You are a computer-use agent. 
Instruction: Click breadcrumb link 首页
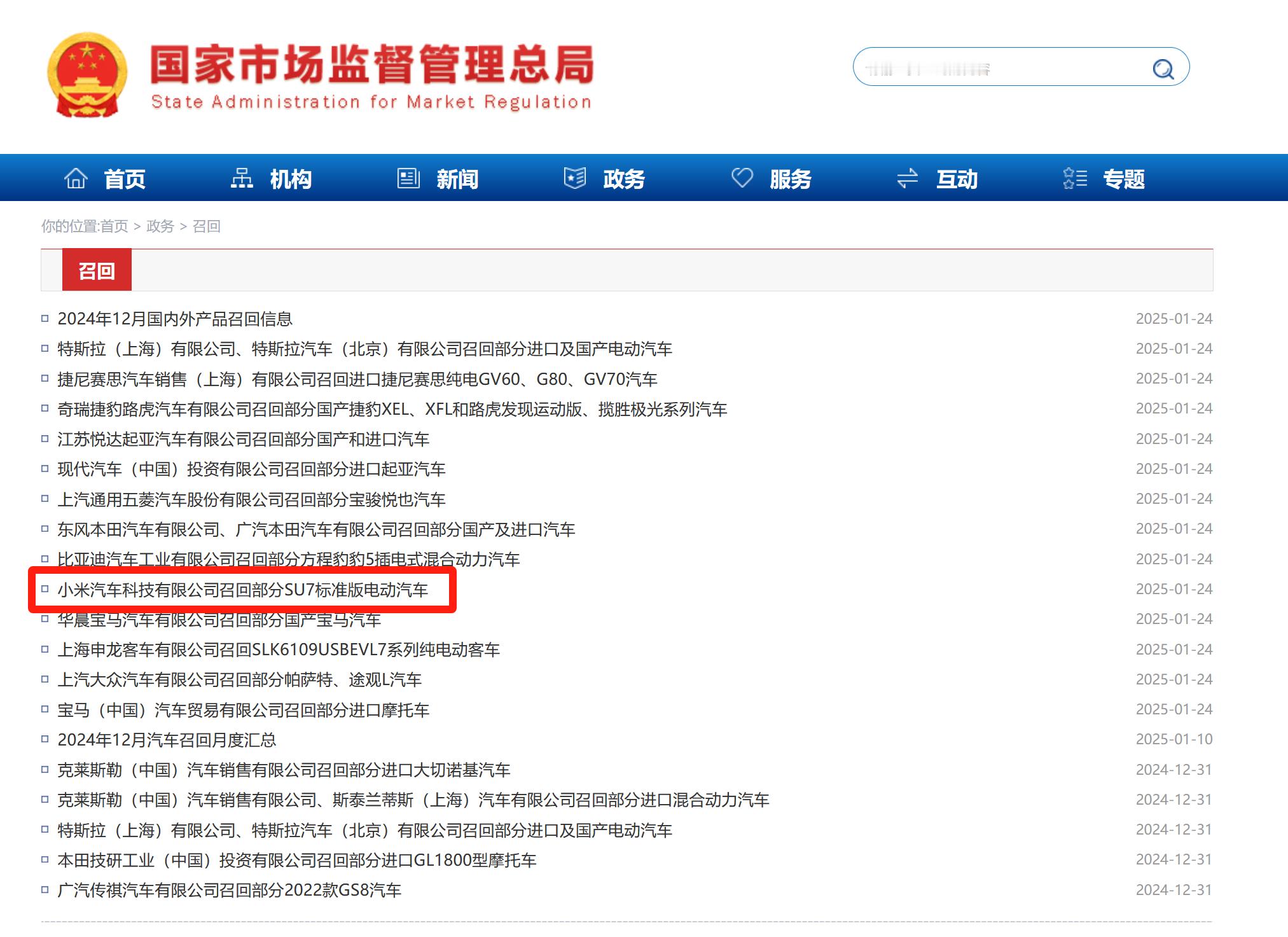coord(114,226)
